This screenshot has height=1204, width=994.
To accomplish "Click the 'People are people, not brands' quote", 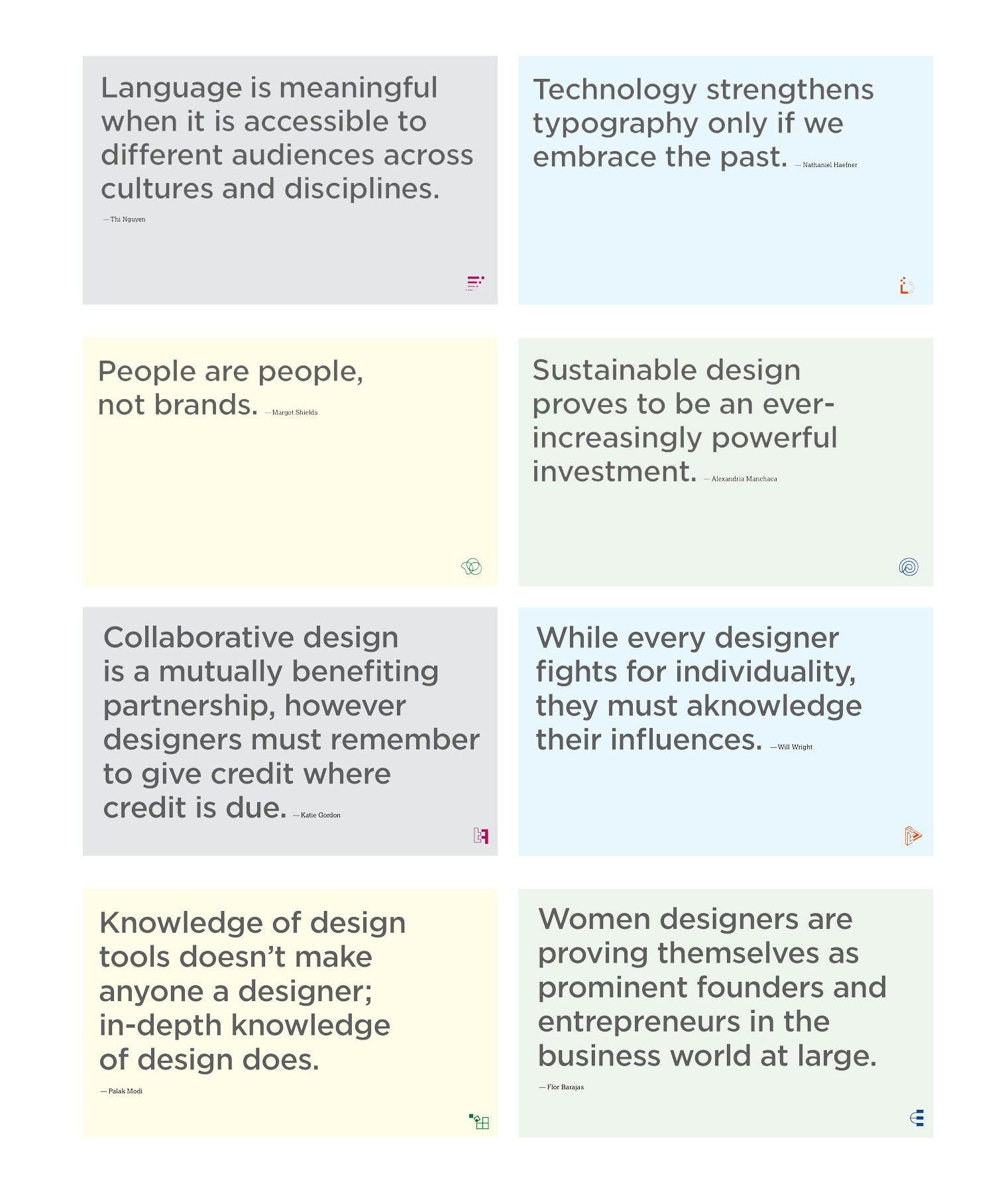I will [x=231, y=388].
